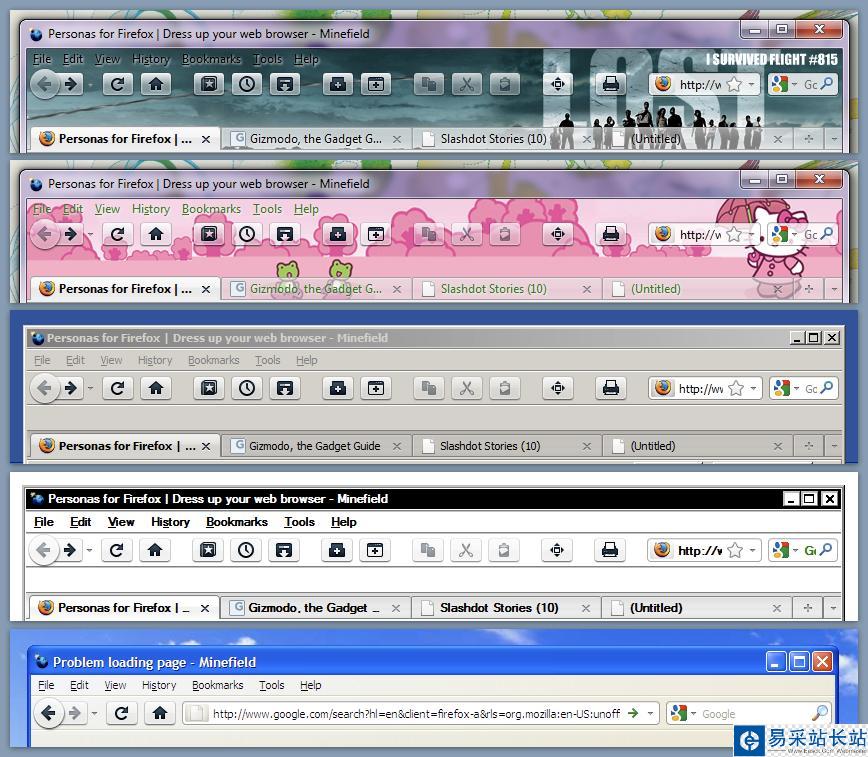
Task: Click Print icon in the LOST-themed window
Action: pos(611,85)
